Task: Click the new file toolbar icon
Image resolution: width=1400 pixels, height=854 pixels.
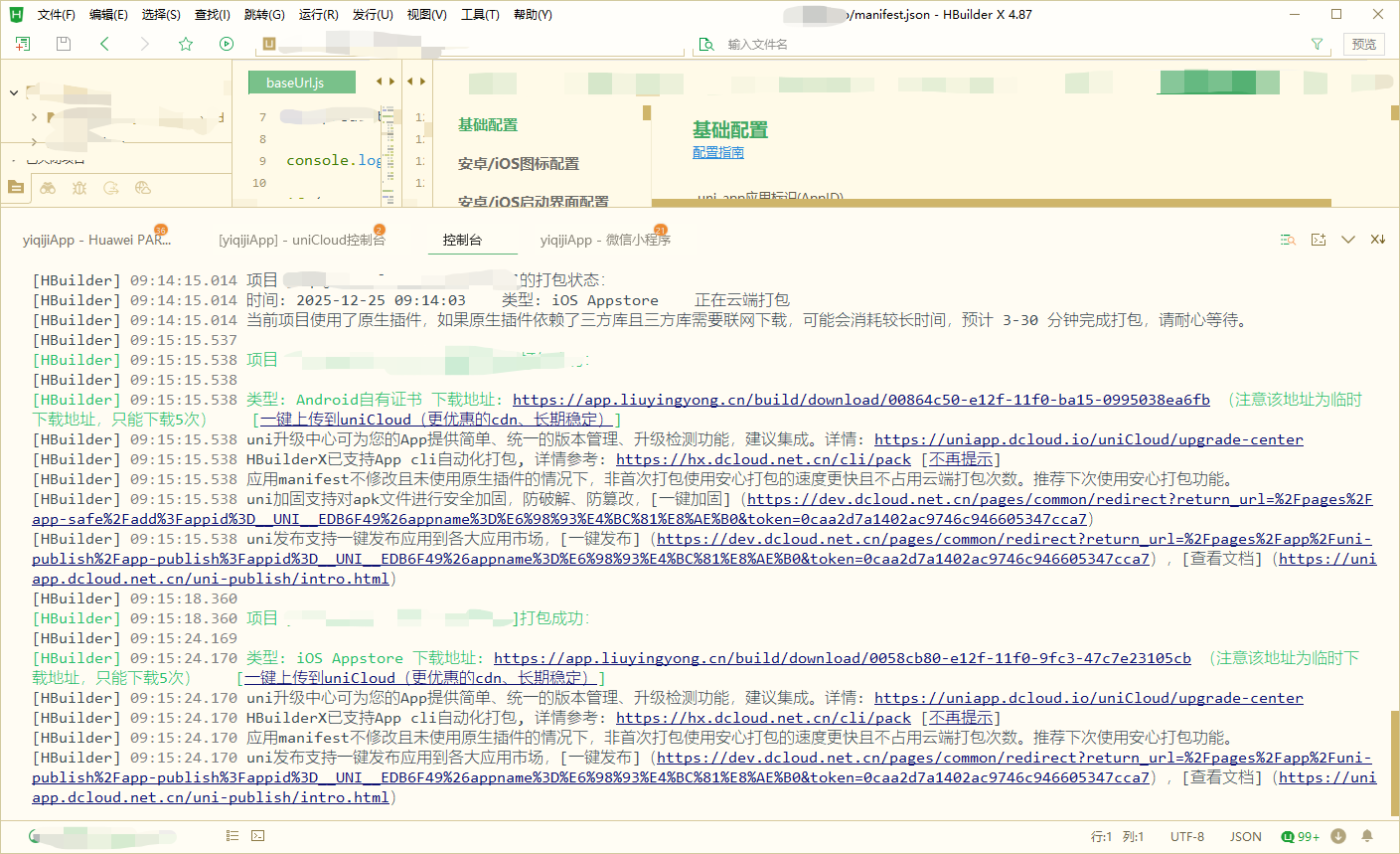Action: coord(23,44)
